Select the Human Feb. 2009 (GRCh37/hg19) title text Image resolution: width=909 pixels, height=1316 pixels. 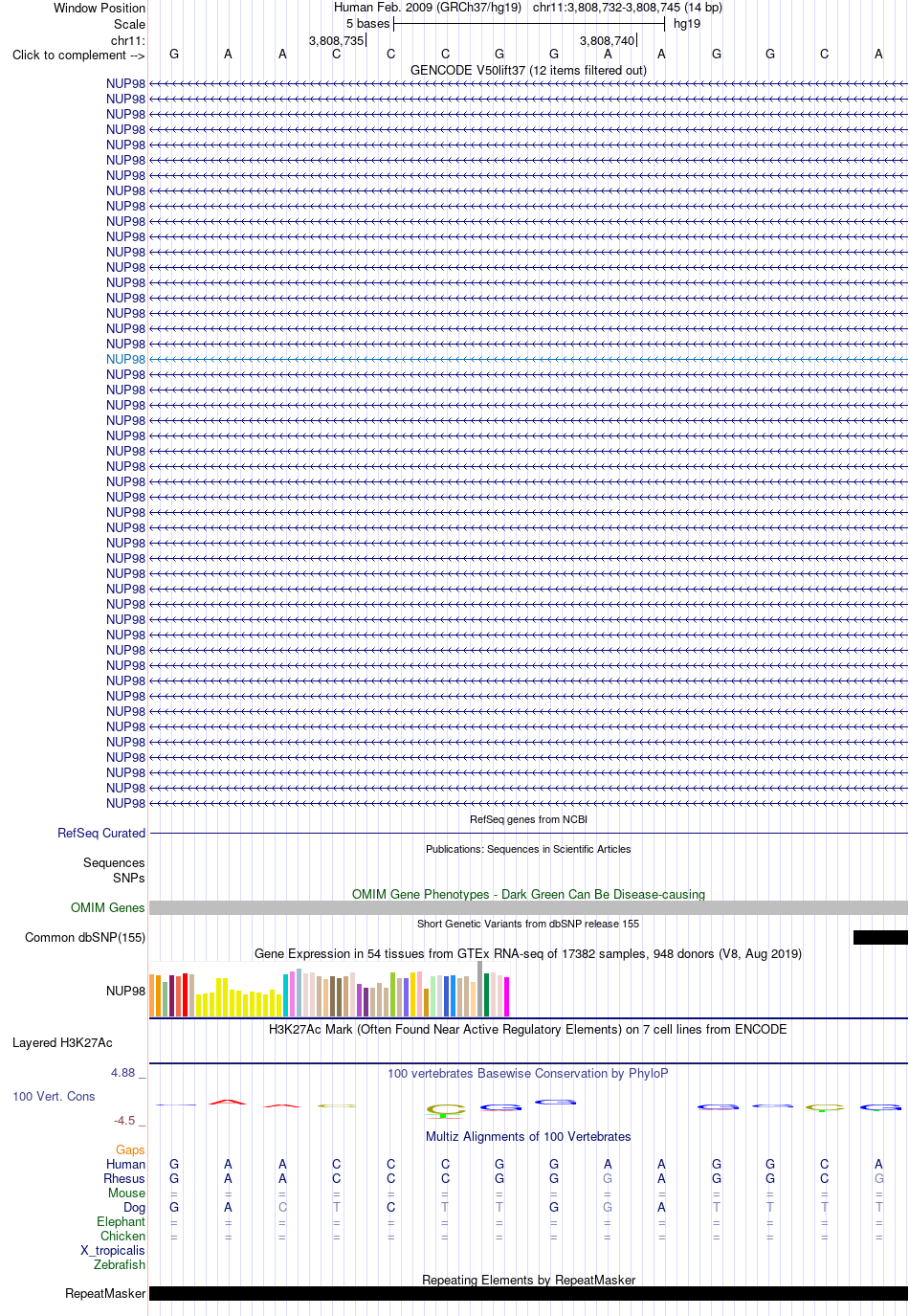(428, 7)
